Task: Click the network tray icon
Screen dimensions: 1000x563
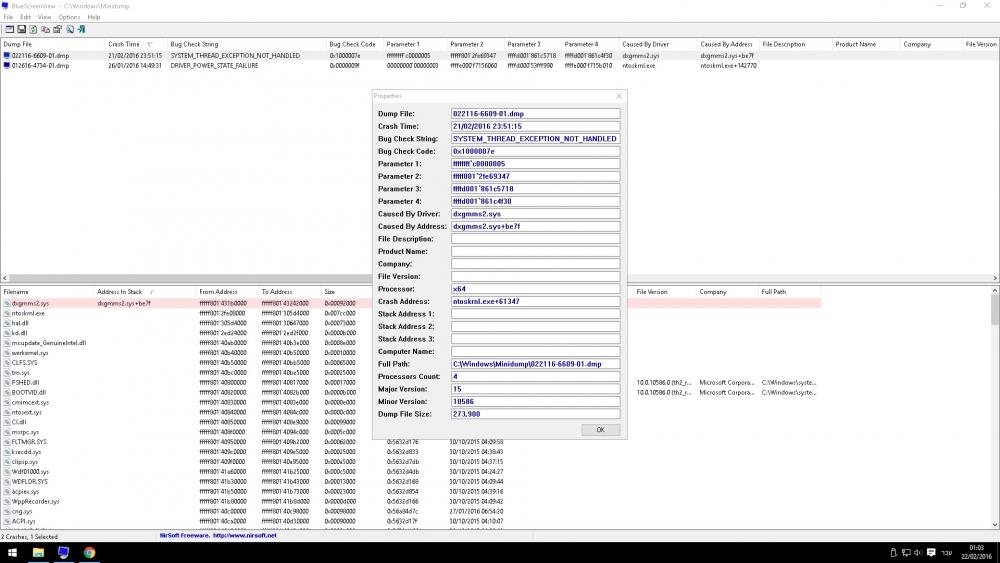Action: (x=906, y=553)
